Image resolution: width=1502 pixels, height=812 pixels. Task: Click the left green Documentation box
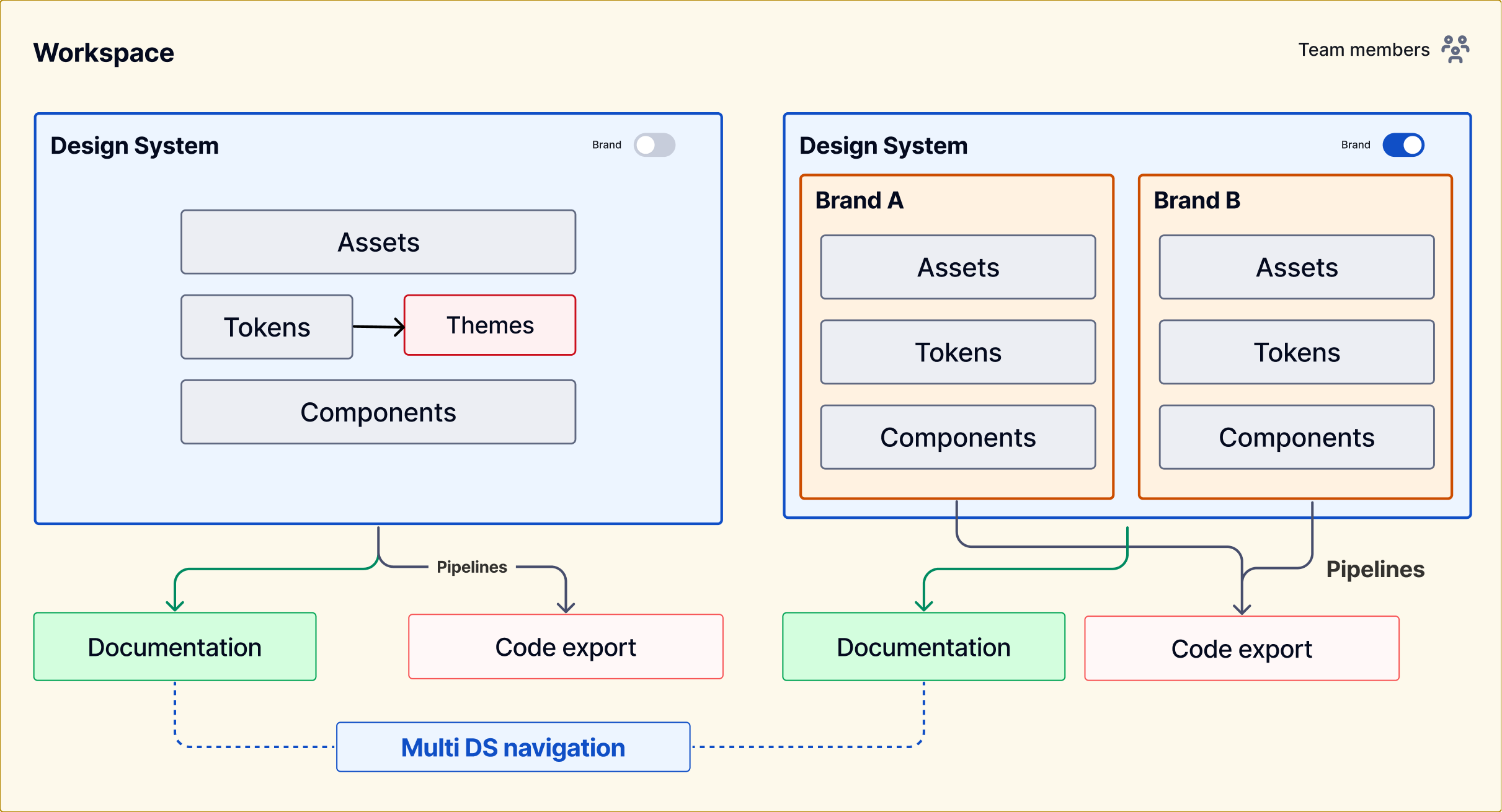175,647
